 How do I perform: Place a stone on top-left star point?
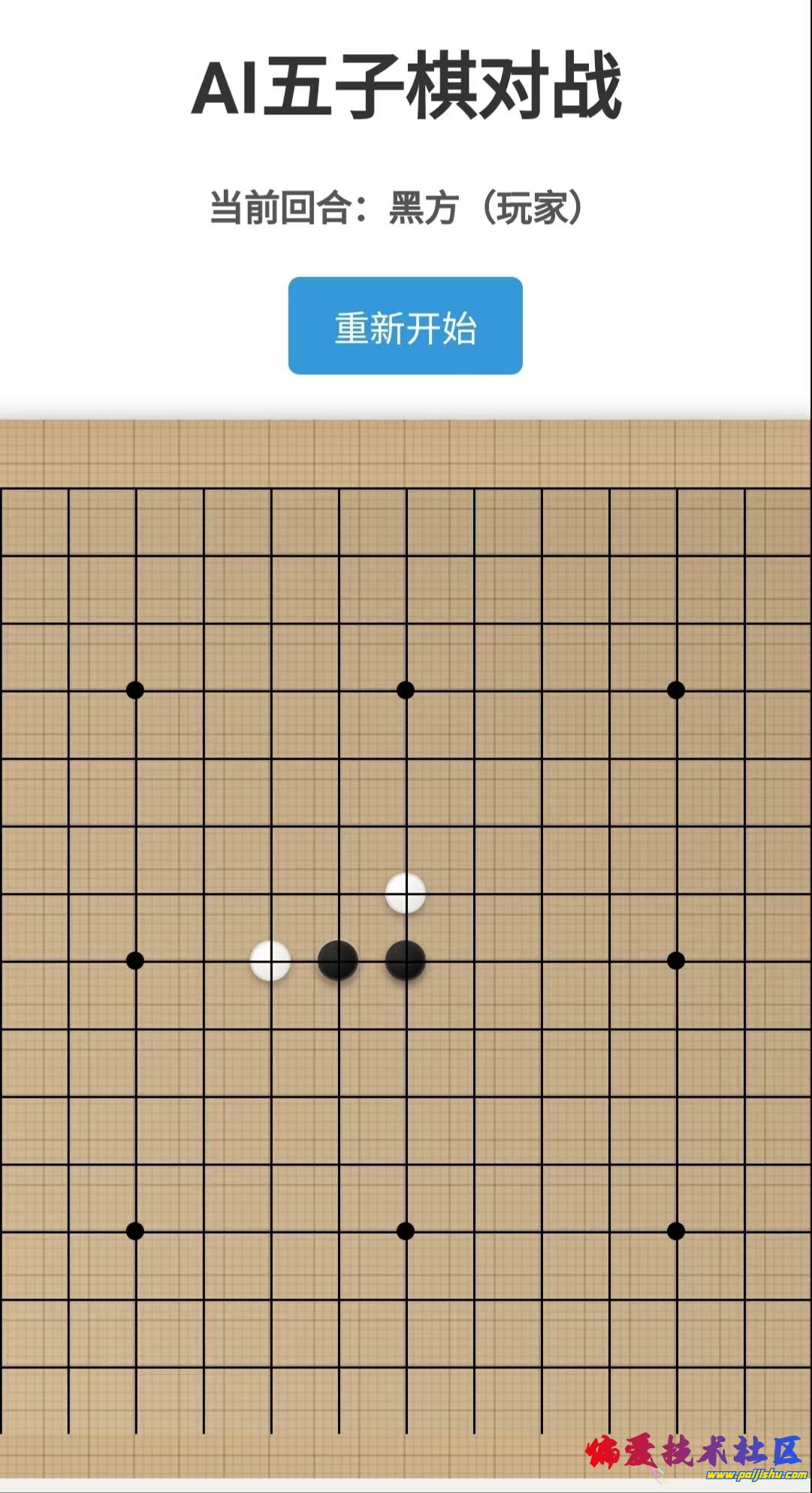pyautogui.click(x=135, y=690)
